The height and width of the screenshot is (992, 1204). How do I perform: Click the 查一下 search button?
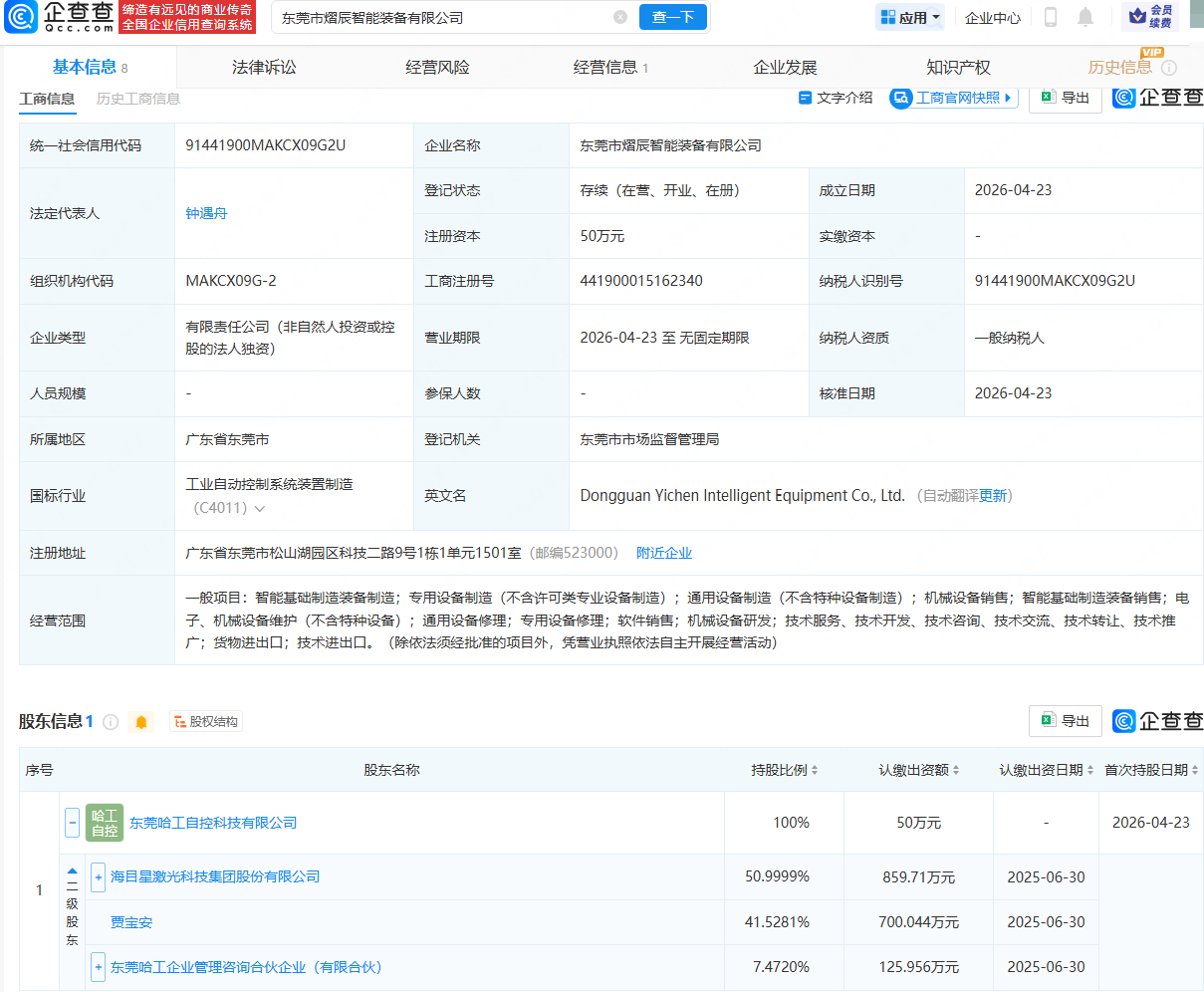click(x=673, y=17)
